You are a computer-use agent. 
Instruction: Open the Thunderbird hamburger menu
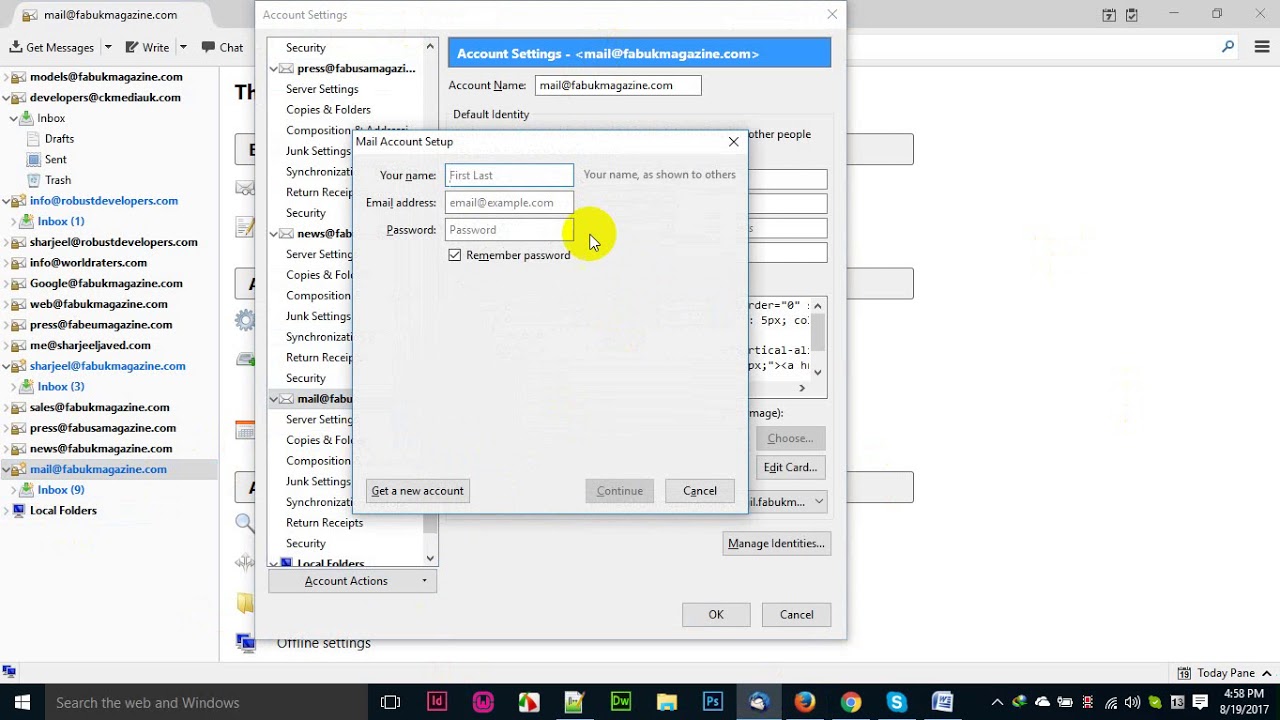click(x=1261, y=47)
